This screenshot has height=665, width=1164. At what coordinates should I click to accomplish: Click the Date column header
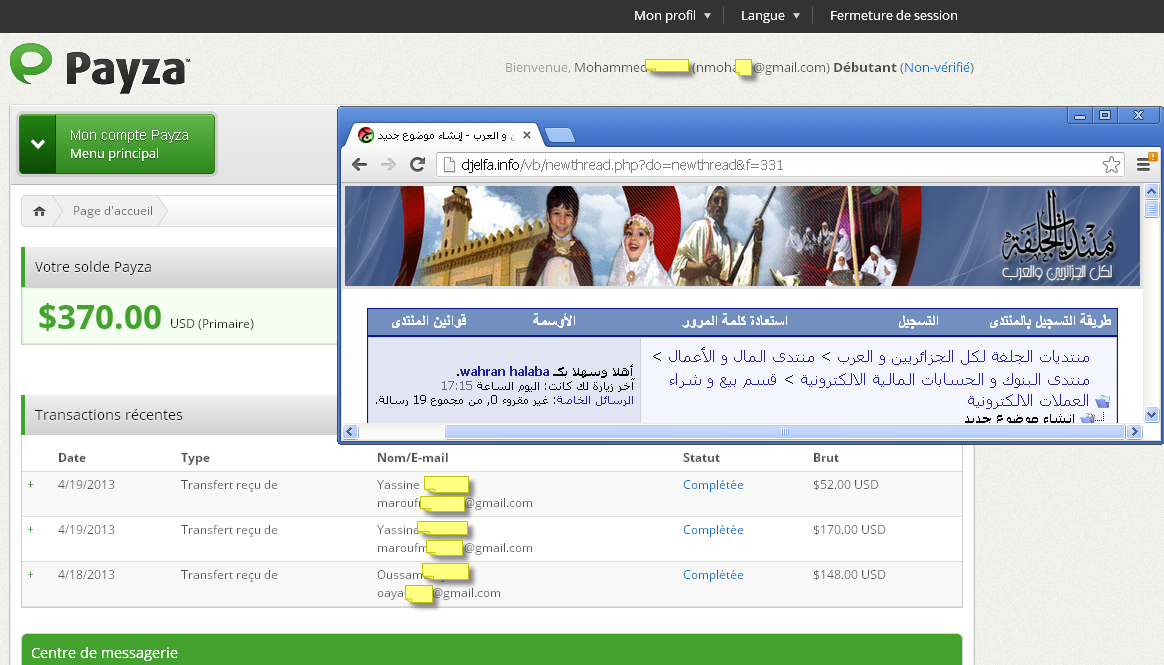tap(72, 458)
